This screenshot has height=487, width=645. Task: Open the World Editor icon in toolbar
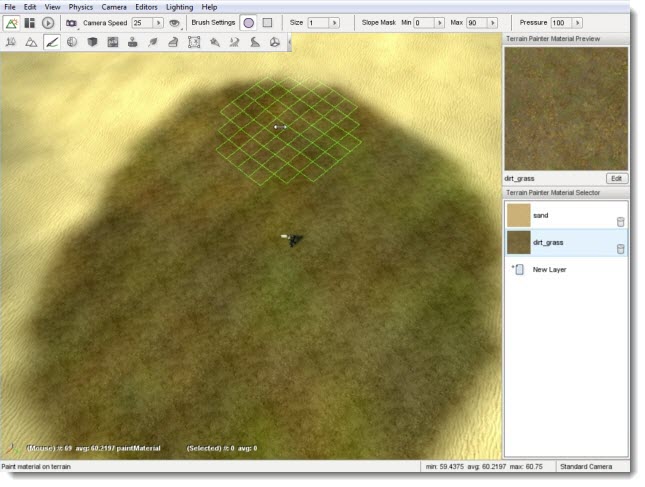11,22
